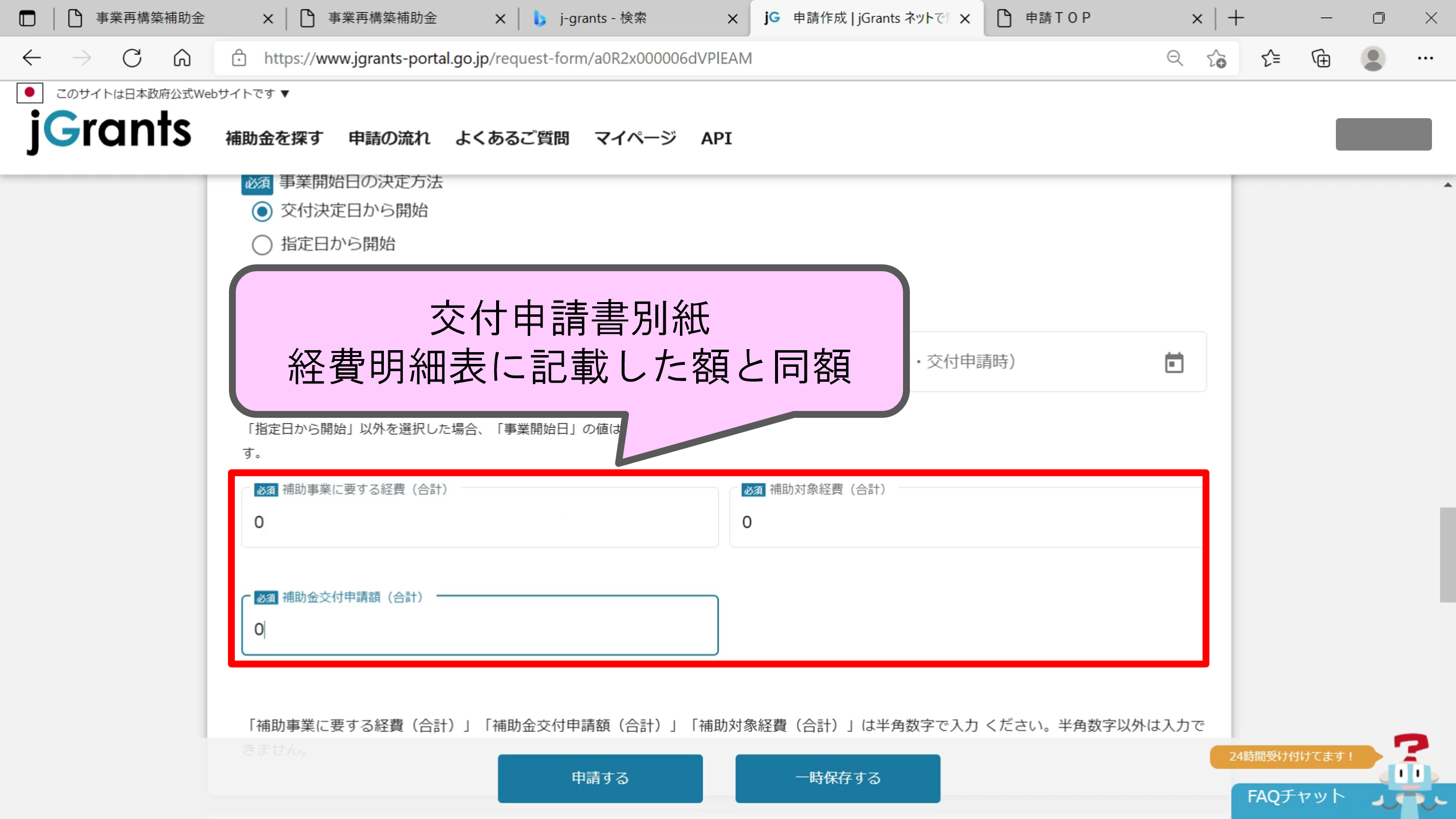
Task: Close the 申請作成 jGrants tab
Action: (x=965, y=19)
